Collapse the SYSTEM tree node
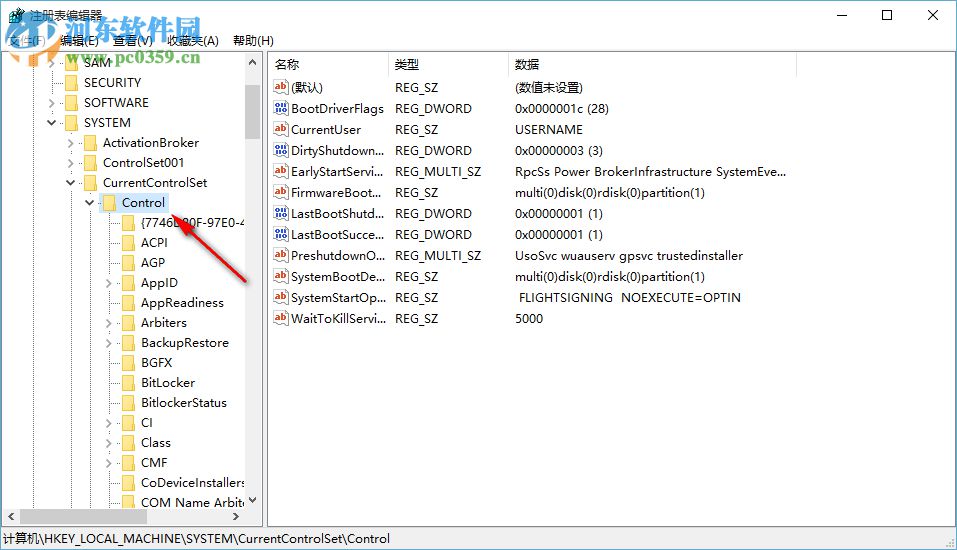Screen dimensions: 957x550 click(52, 123)
